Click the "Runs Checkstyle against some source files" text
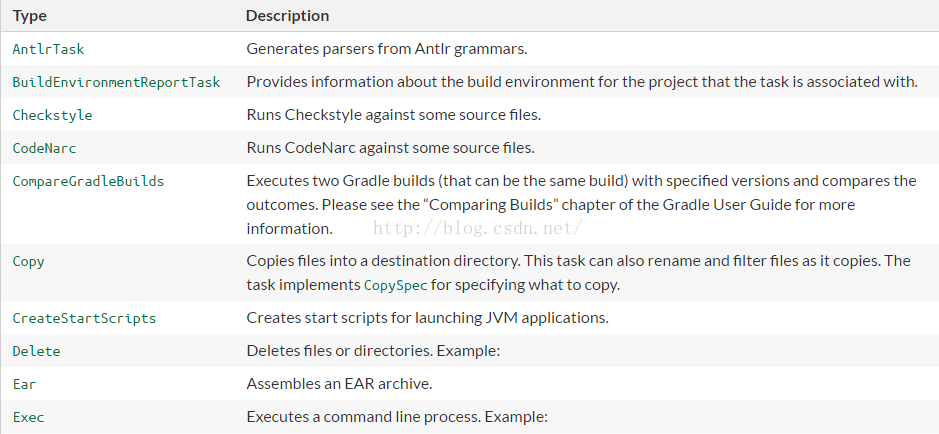This screenshot has height=434, width=939. (393, 115)
